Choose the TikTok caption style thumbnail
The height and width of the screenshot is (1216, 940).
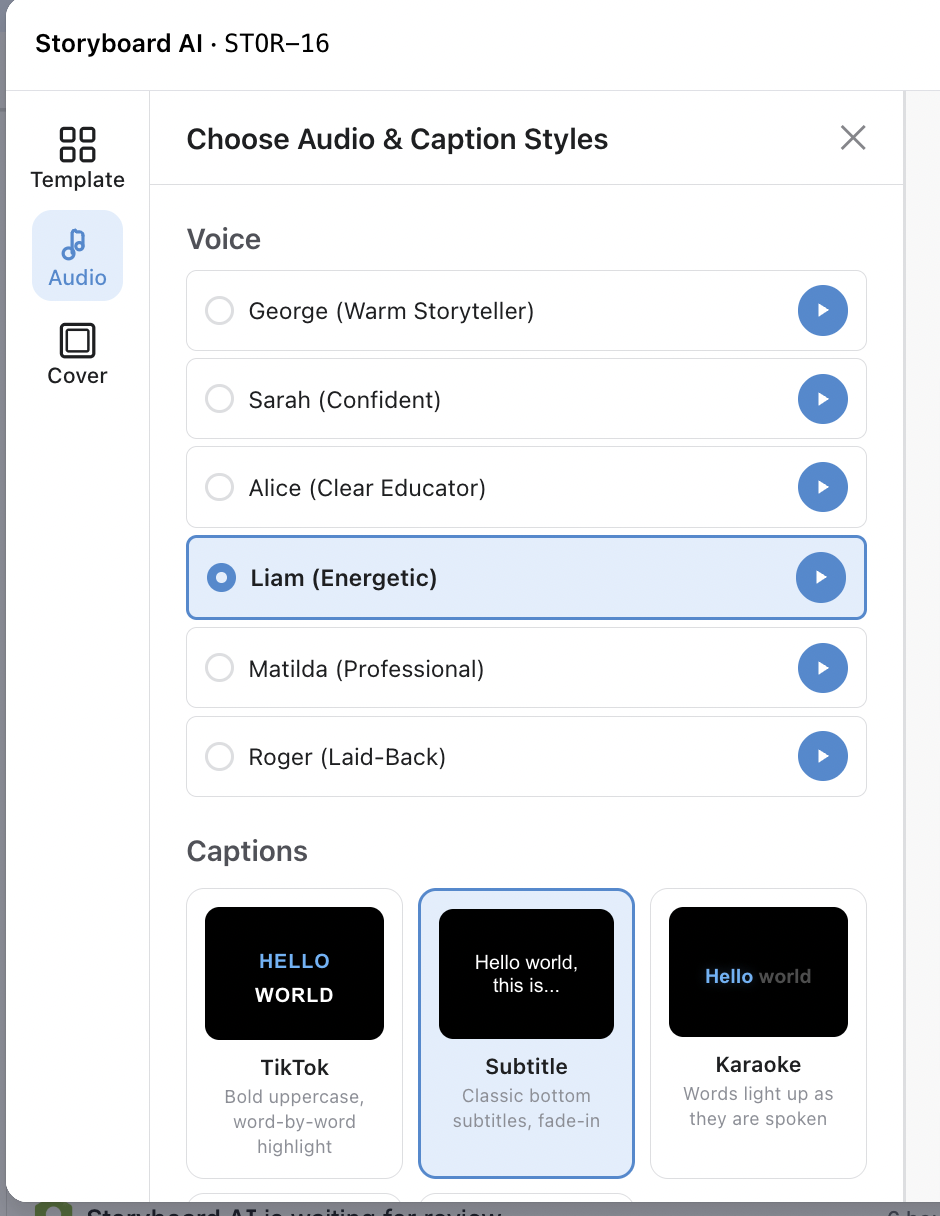pyautogui.click(x=294, y=973)
